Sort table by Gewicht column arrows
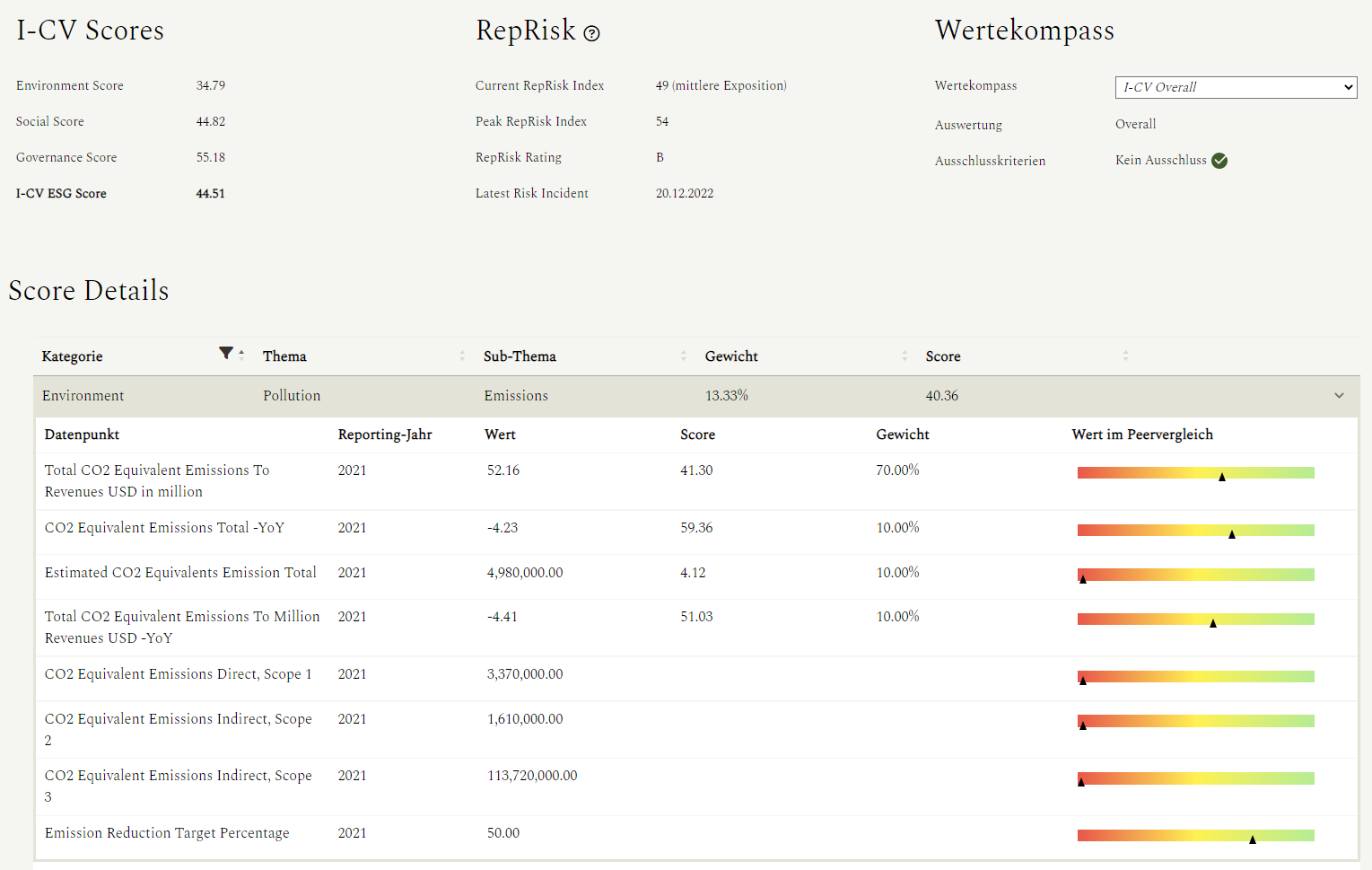 click(x=904, y=356)
